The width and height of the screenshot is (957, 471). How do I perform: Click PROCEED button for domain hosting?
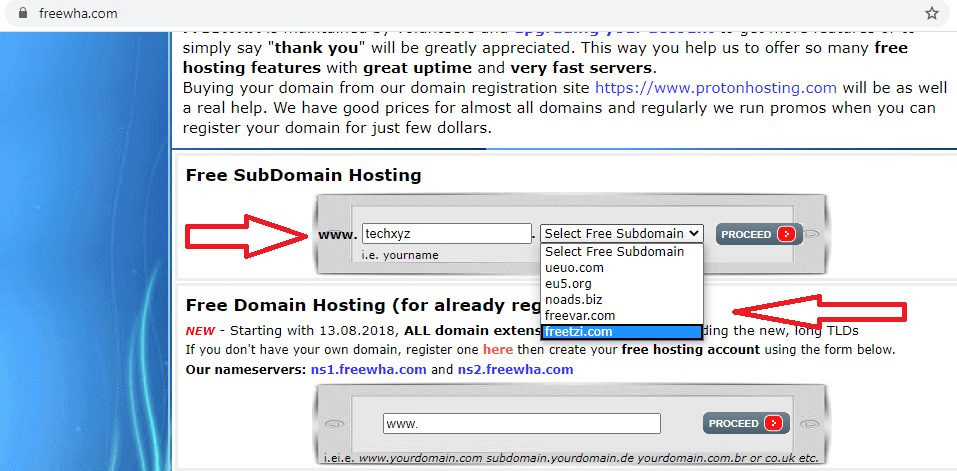[746, 423]
